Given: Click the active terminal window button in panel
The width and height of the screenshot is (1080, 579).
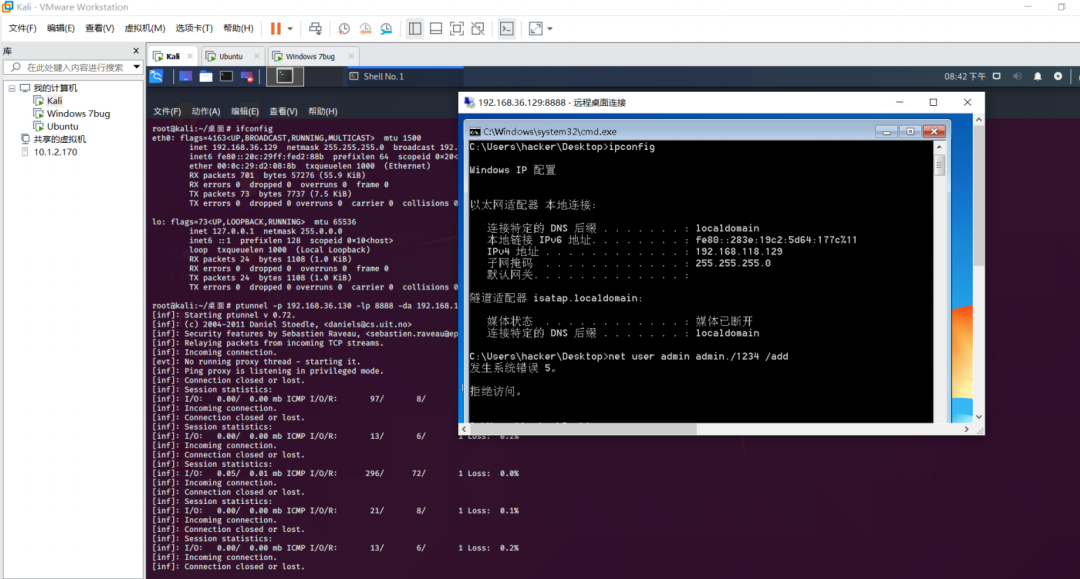Looking at the screenshot, I should pos(285,76).
